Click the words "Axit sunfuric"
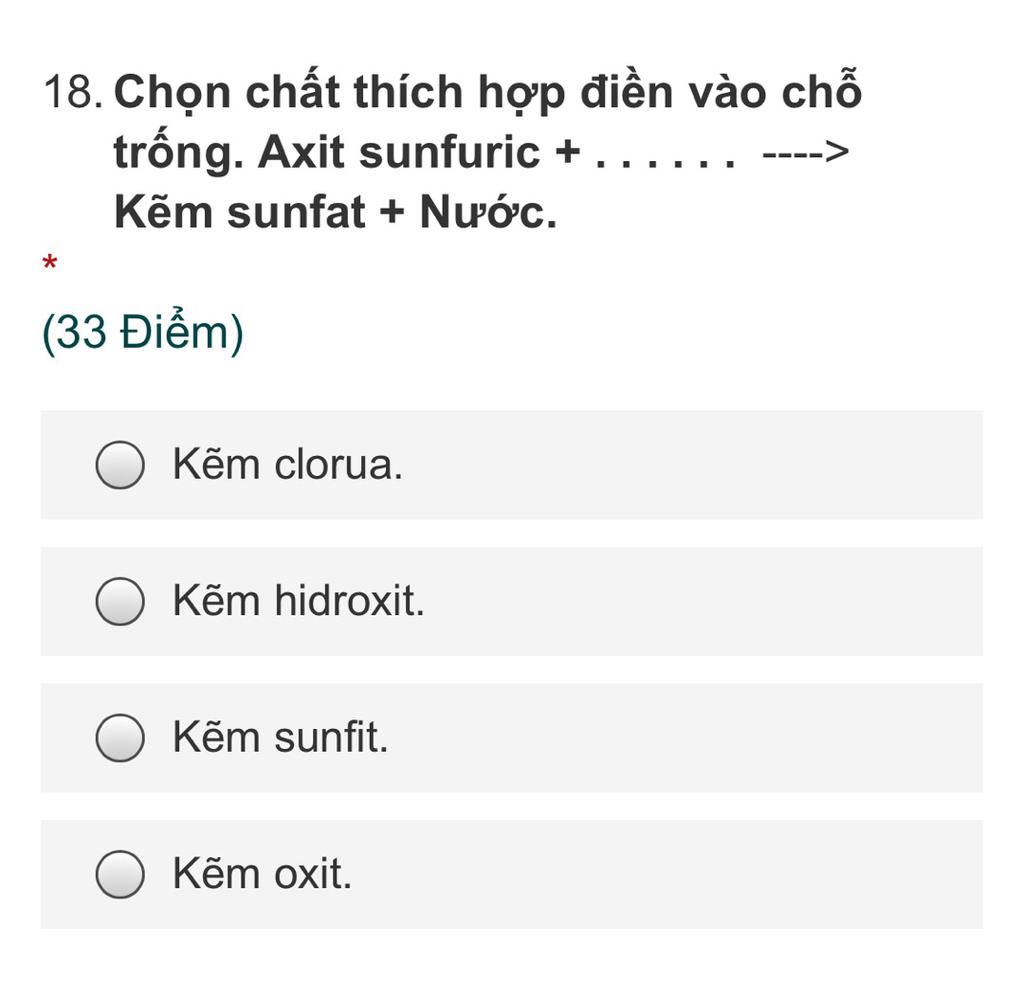The width and height of the screenshot is (1024, 1001). pos(398,152)
